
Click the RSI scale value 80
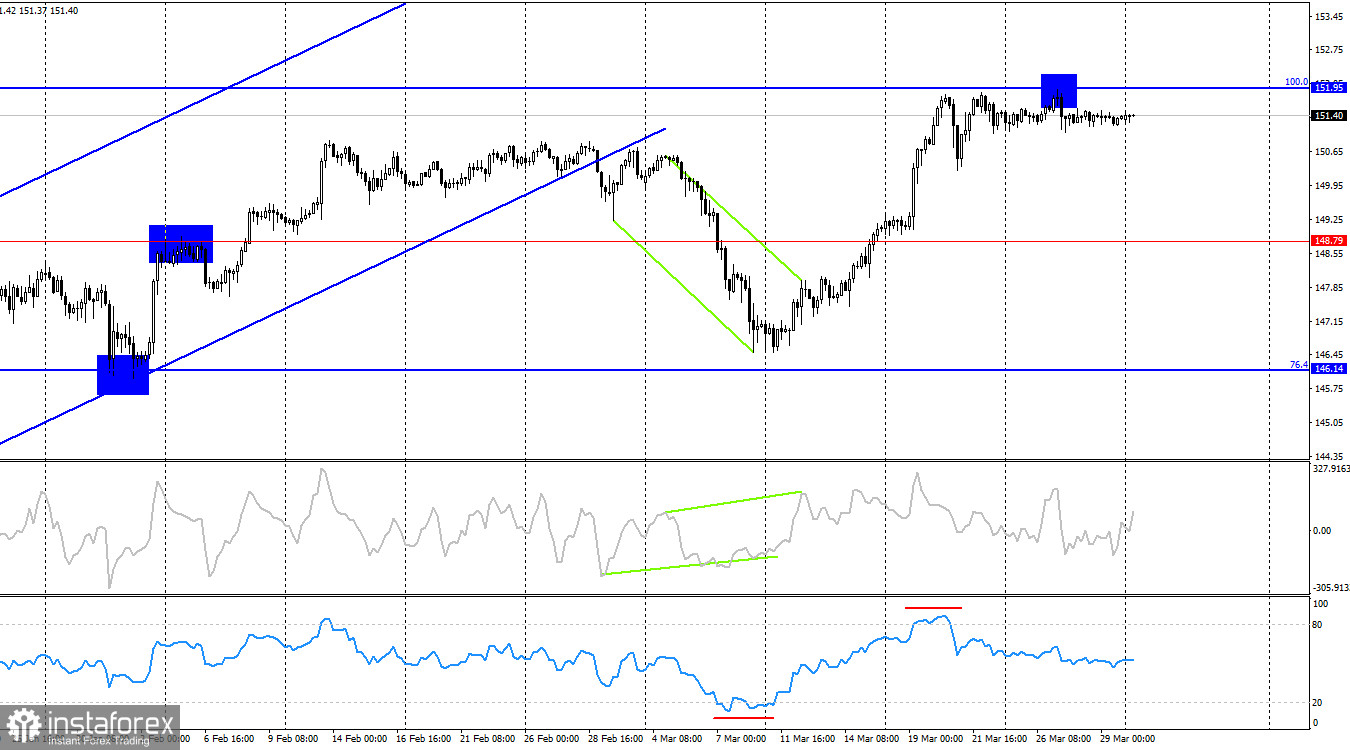1318,625
